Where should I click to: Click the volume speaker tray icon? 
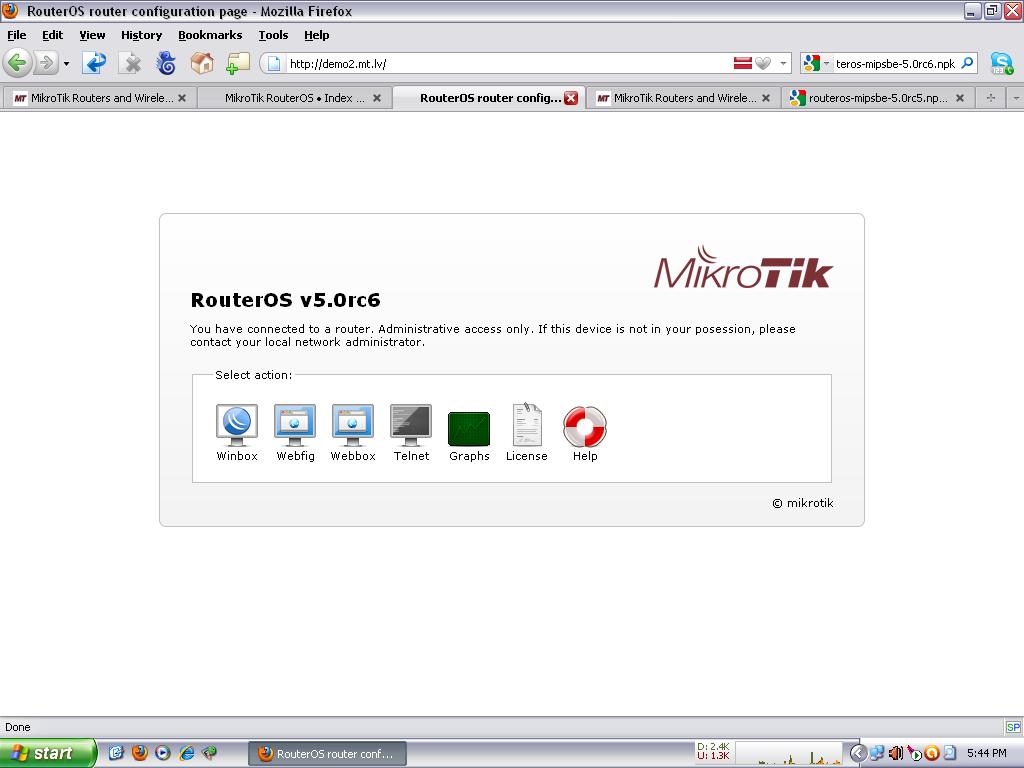[896, 753]
